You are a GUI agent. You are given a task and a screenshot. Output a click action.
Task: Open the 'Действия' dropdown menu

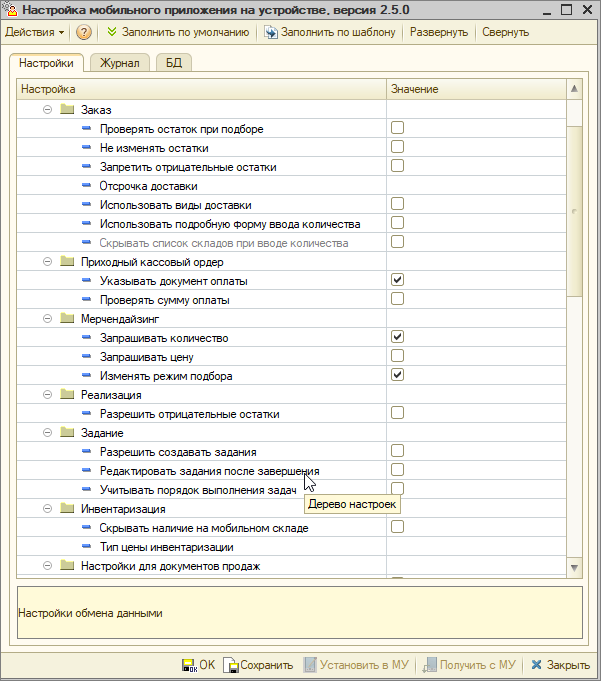coord(35,32)
